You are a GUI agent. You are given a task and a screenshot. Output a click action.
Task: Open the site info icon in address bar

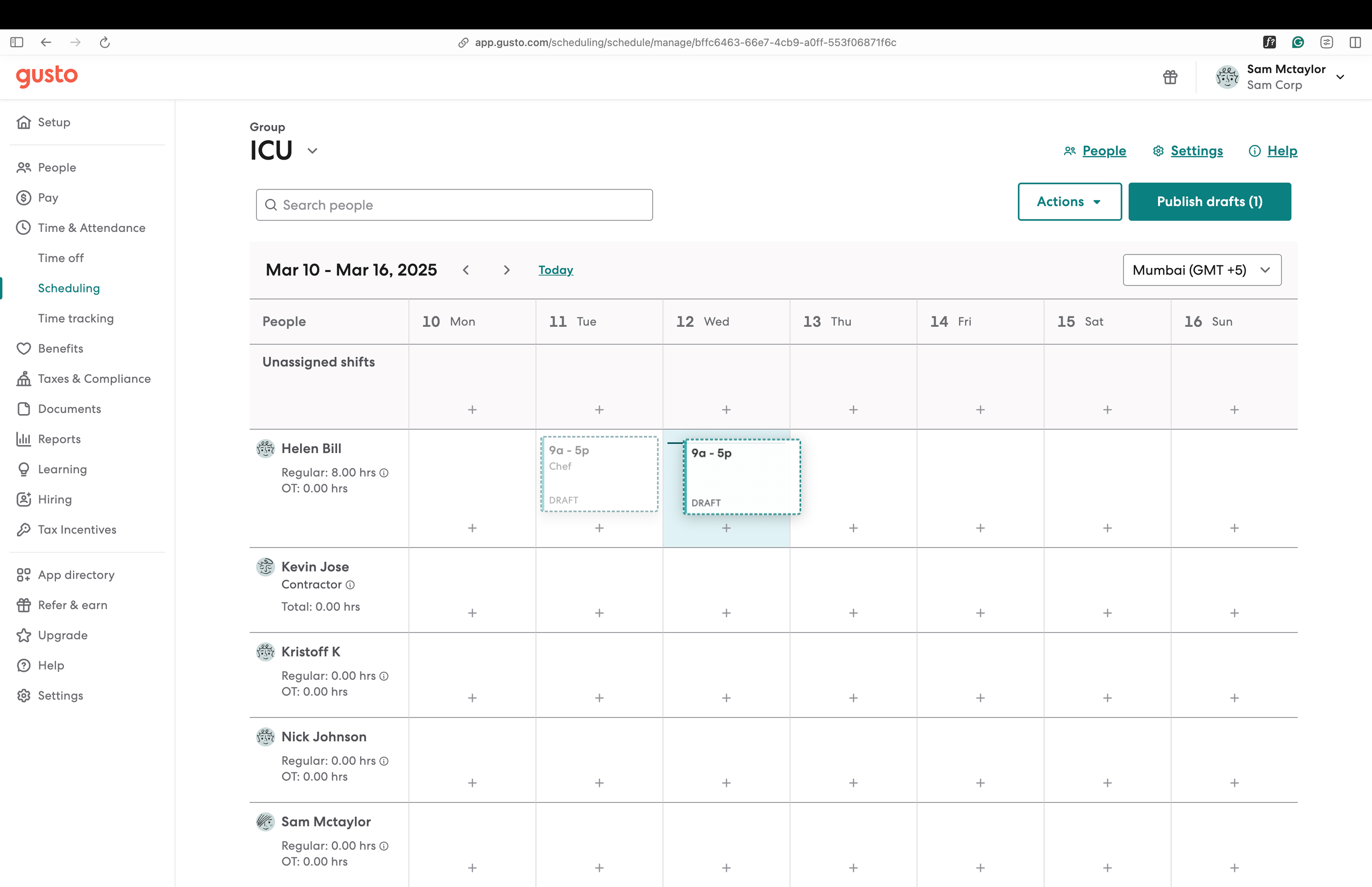(x=463, y=43)
